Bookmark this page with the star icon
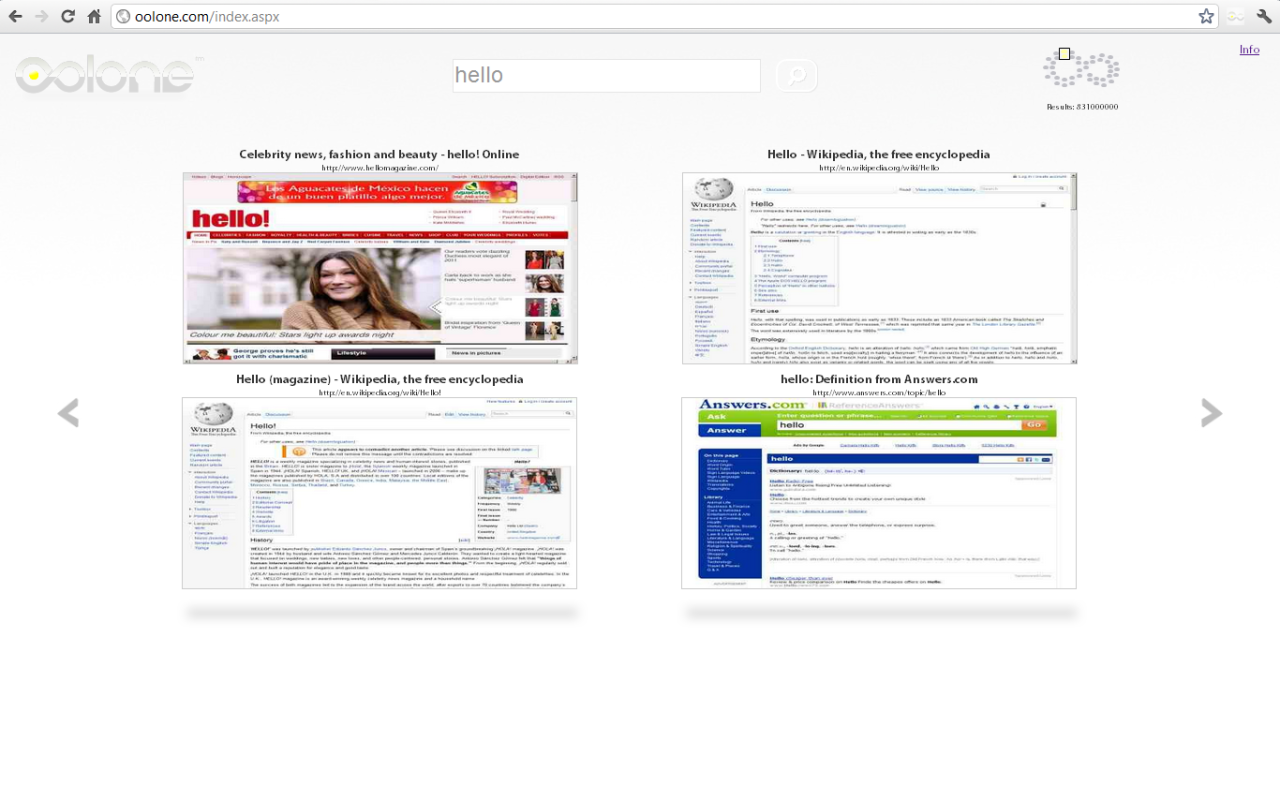The image size is (1280, 800). (x=1206, y=16)
